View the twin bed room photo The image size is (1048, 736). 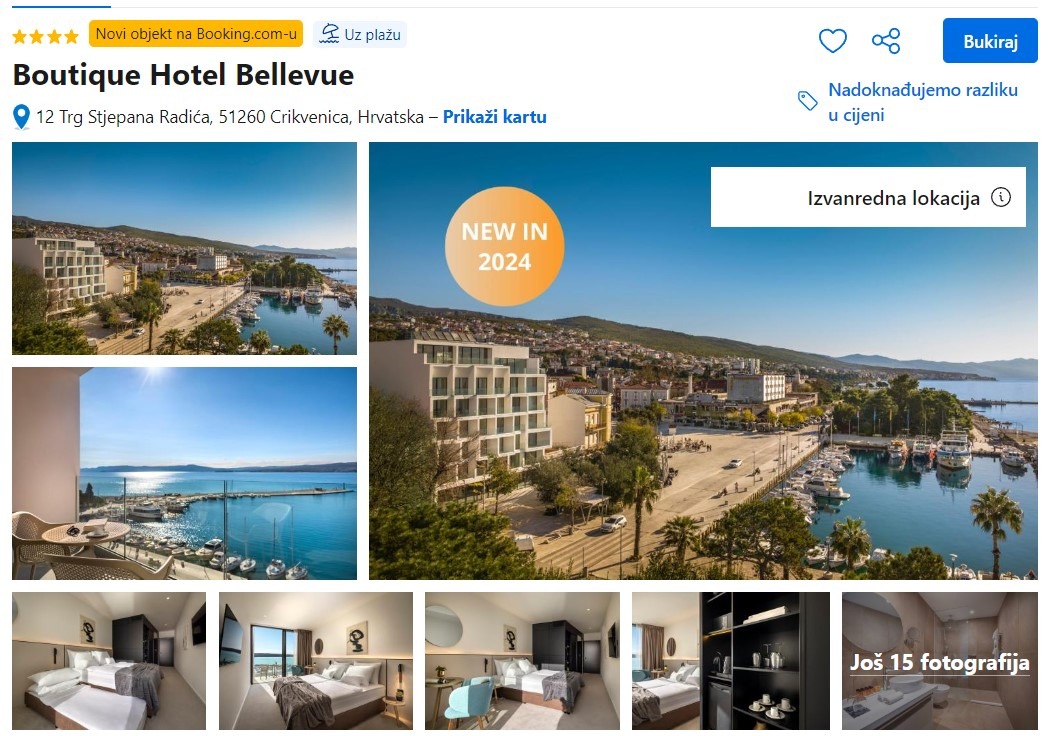(x=109, y=660)
